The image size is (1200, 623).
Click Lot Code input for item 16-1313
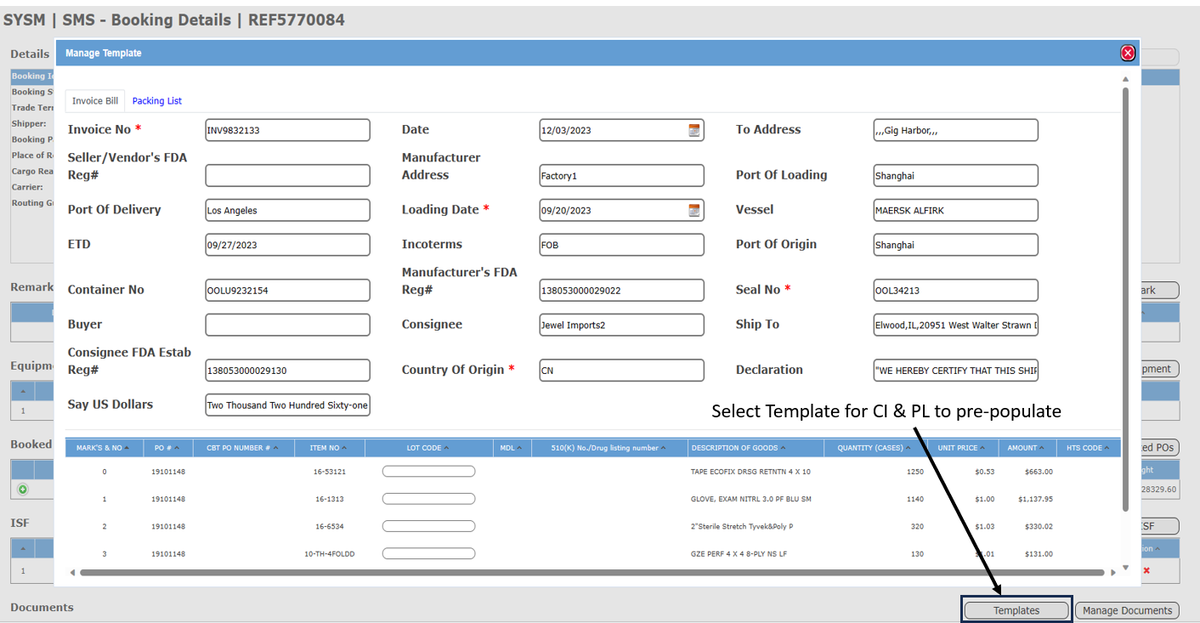click(428, 498)
